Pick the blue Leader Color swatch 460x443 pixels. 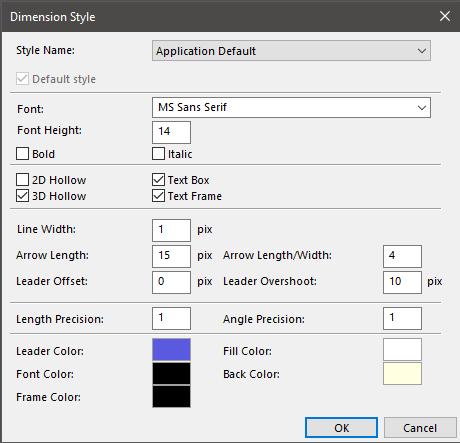171,349
